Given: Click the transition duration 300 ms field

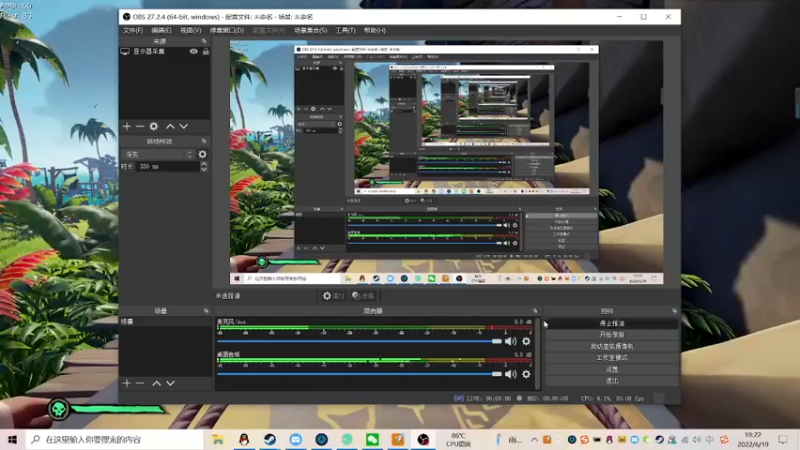Looking at the screenshot, I should [168, 167].
